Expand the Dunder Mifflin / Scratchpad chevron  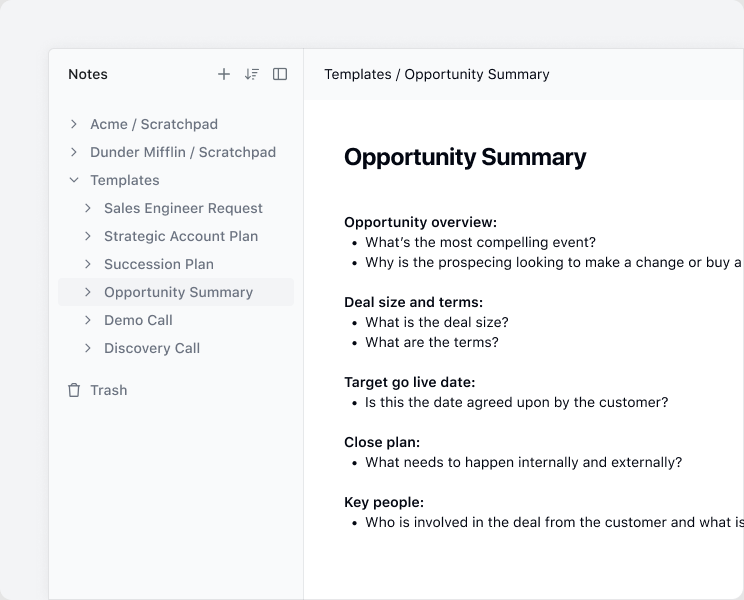point(74,152)
